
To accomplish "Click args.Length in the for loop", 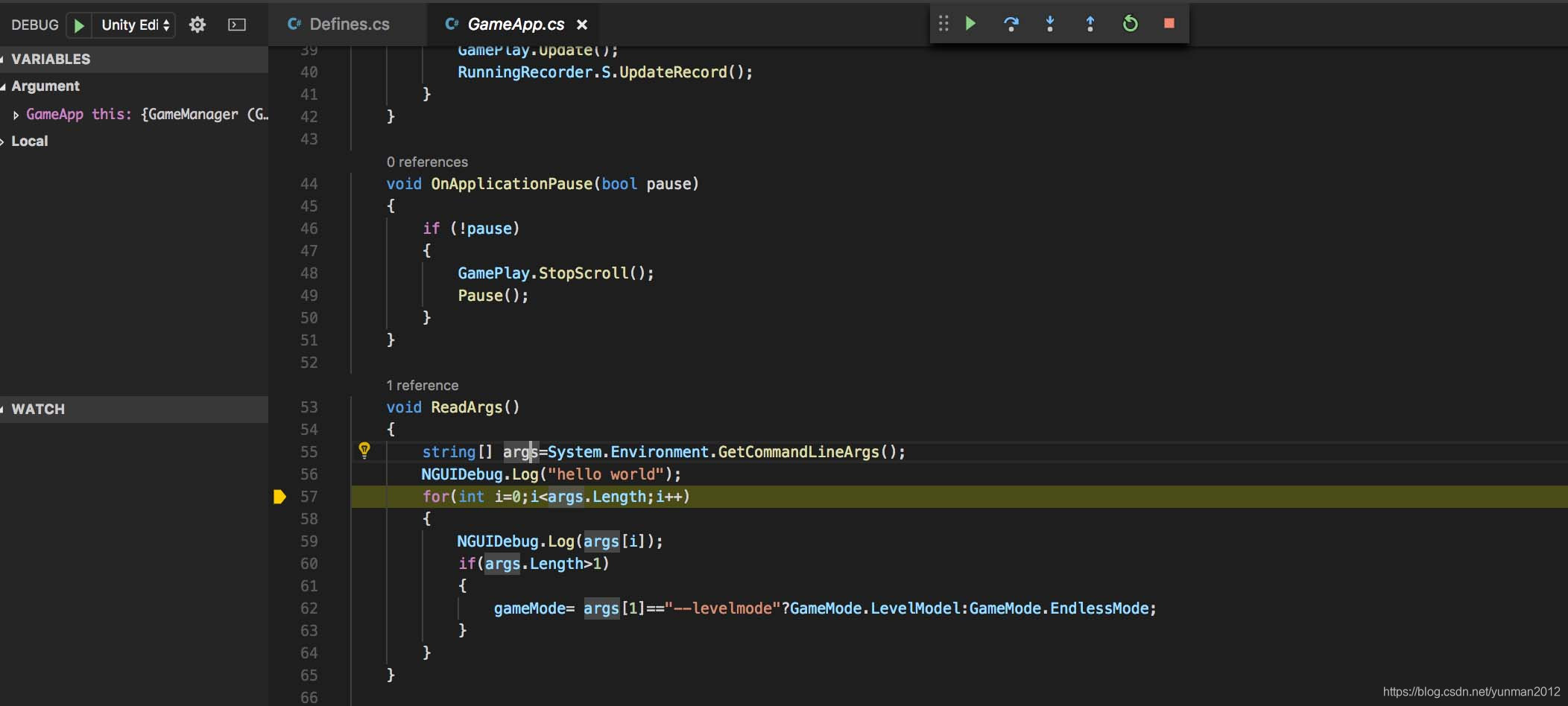I will click(x=597, y=497).
